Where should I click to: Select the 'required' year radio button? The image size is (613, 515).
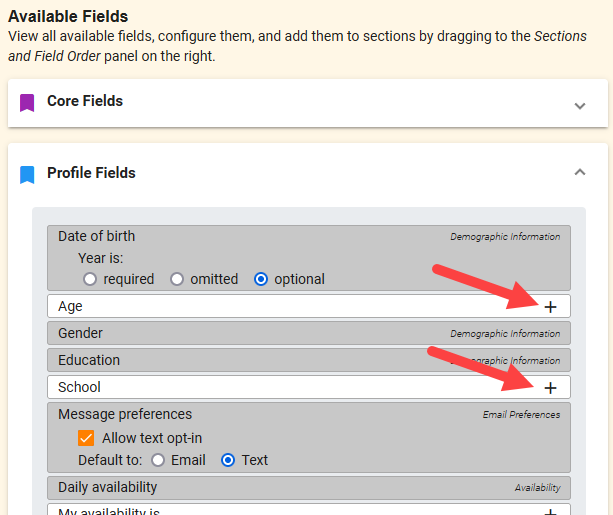(90, 279)
